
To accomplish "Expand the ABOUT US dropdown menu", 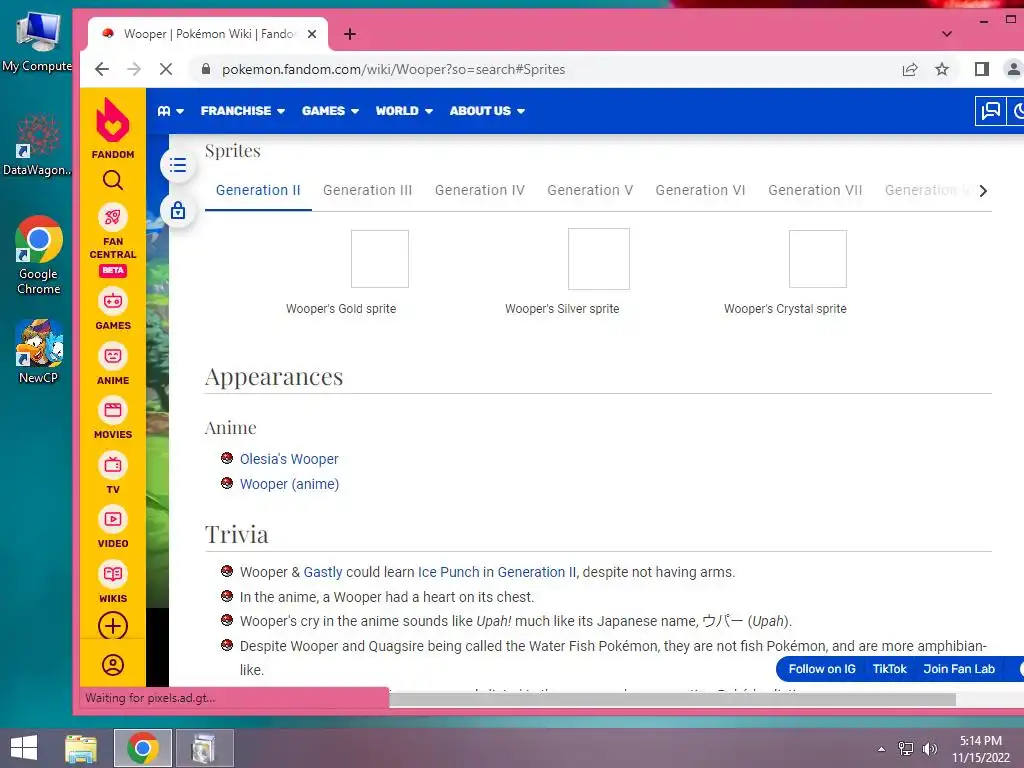I will [487, 111].
